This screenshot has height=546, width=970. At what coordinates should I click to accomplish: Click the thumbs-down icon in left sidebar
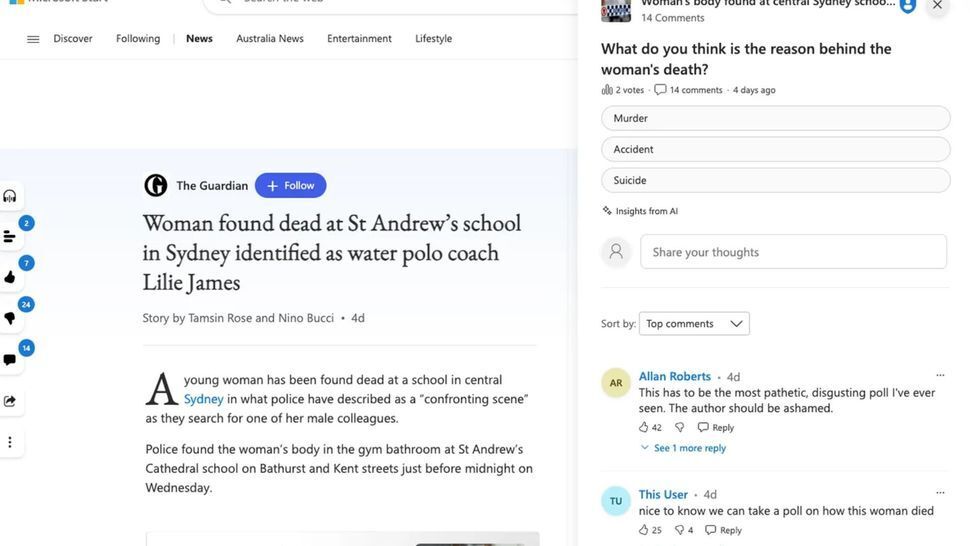(x=10, y=318)
